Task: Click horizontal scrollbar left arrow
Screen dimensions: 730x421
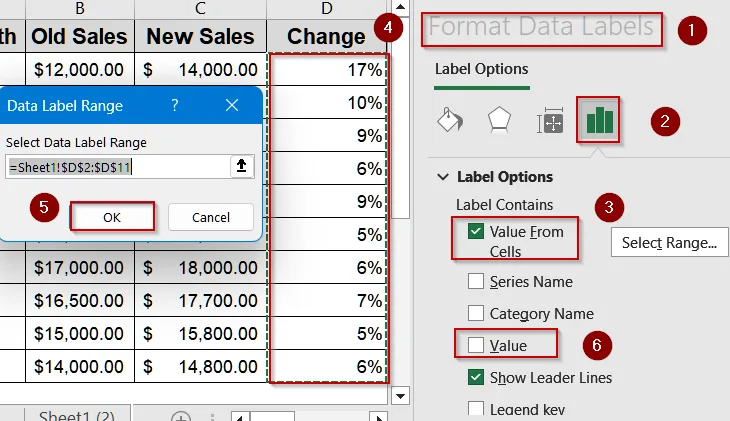Action: click(x=239, y=417)
